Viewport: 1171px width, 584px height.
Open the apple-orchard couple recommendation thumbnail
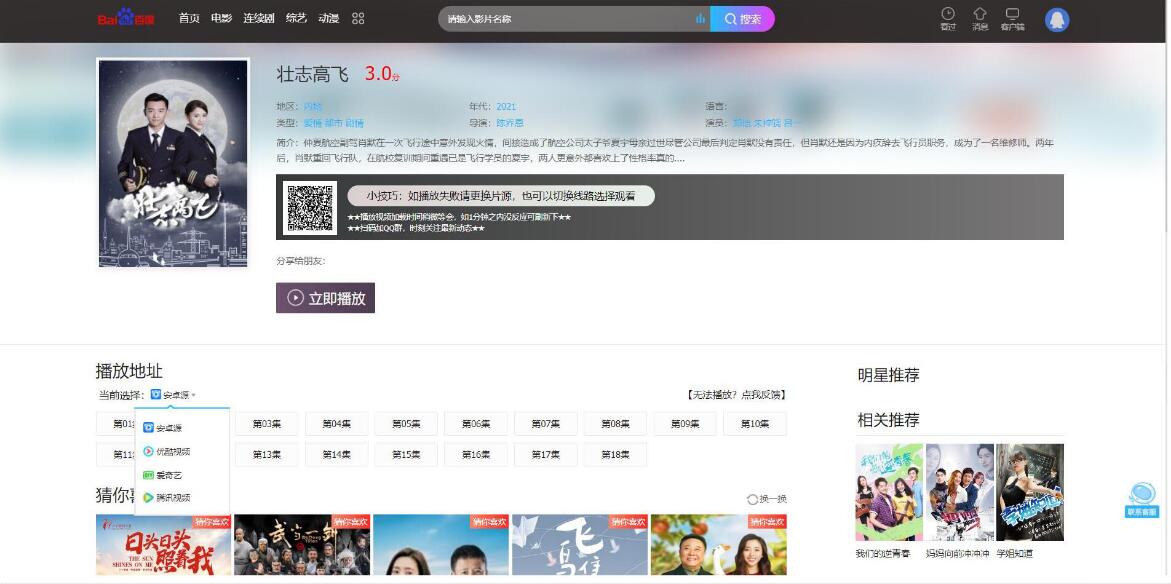click(x=718, y=544)
